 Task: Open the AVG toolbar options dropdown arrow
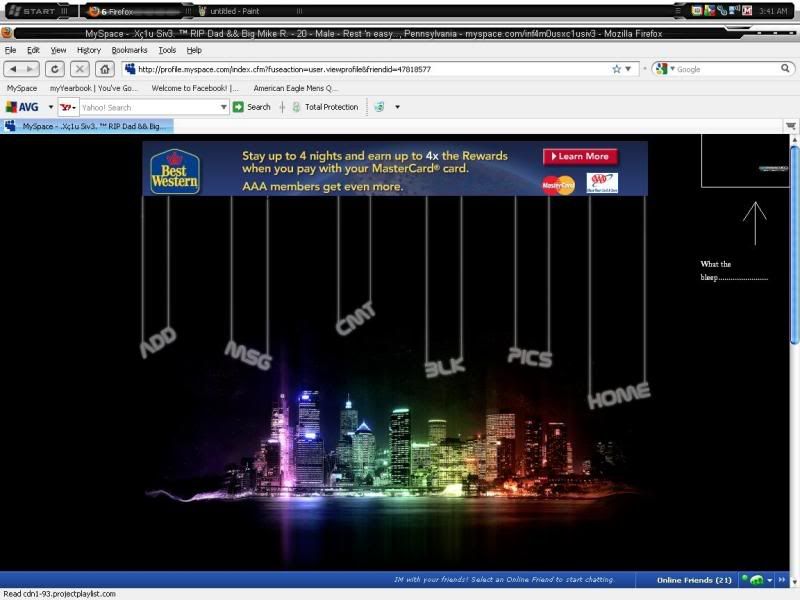[x=397, y=107]
